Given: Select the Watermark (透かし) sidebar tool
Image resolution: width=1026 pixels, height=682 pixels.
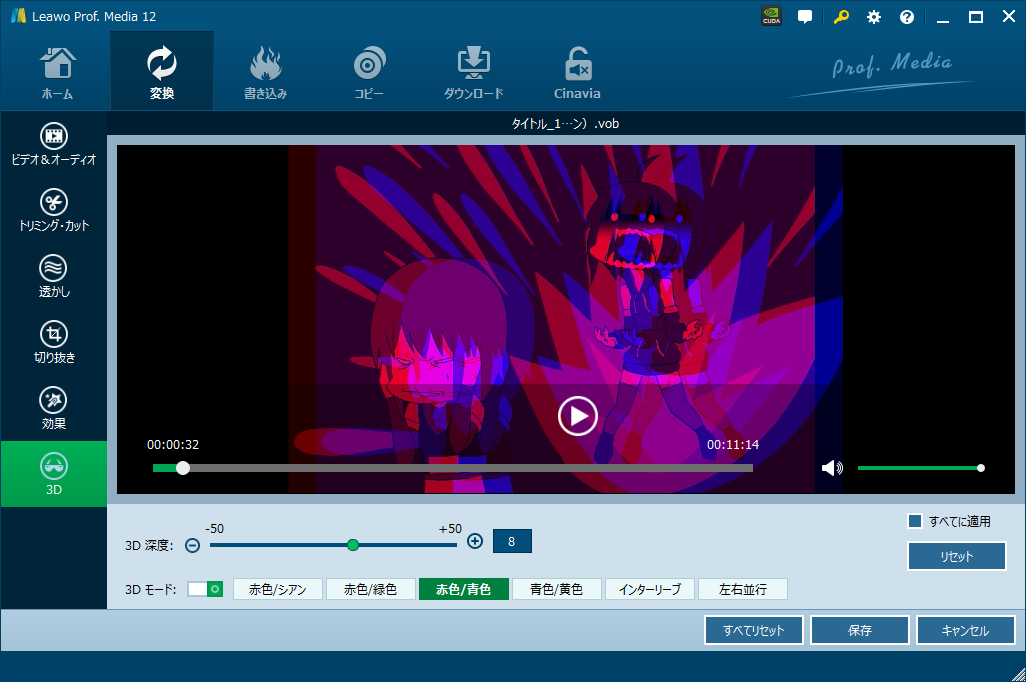Looking at the screenshot, I should [x=54, y=275].
